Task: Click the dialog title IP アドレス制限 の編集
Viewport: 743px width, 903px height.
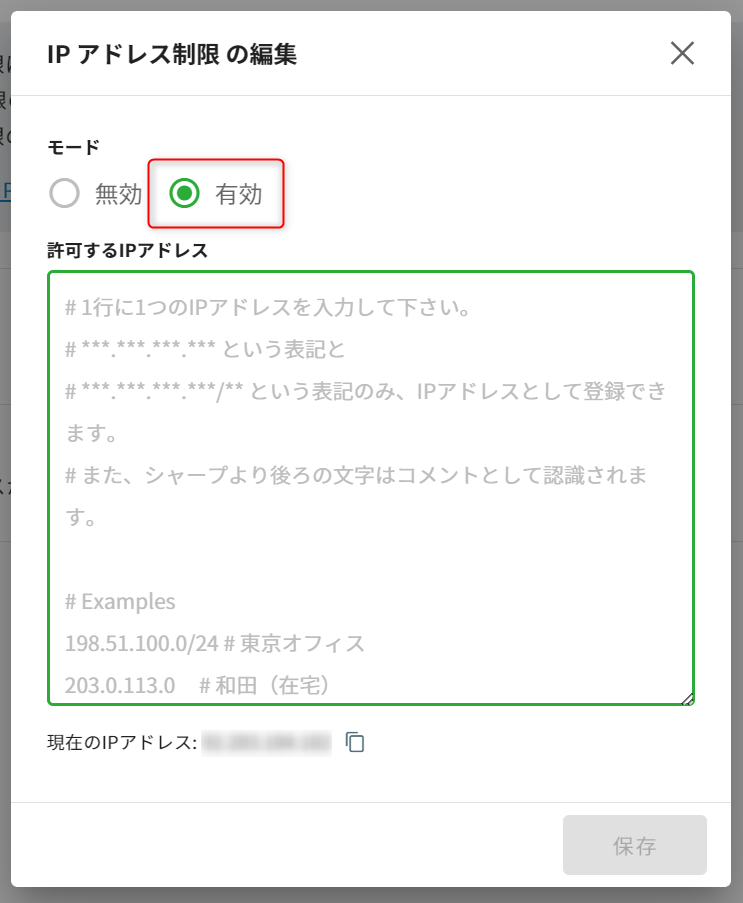Action: pos(172,54)
